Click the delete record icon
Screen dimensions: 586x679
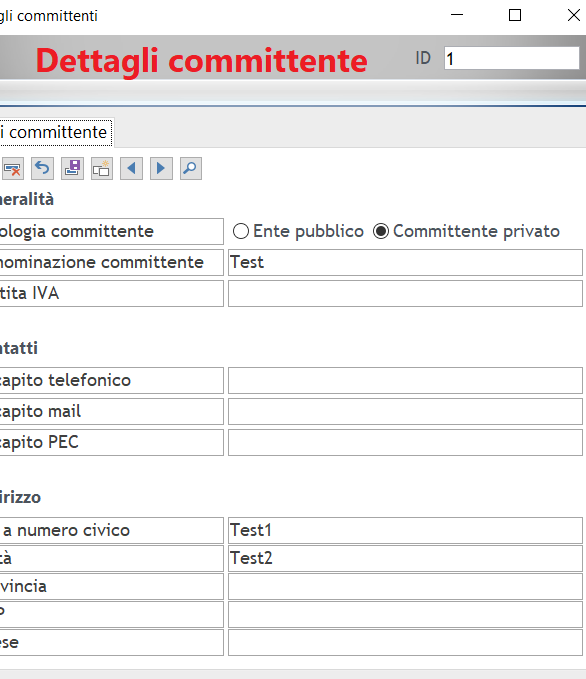pos(13,168)
